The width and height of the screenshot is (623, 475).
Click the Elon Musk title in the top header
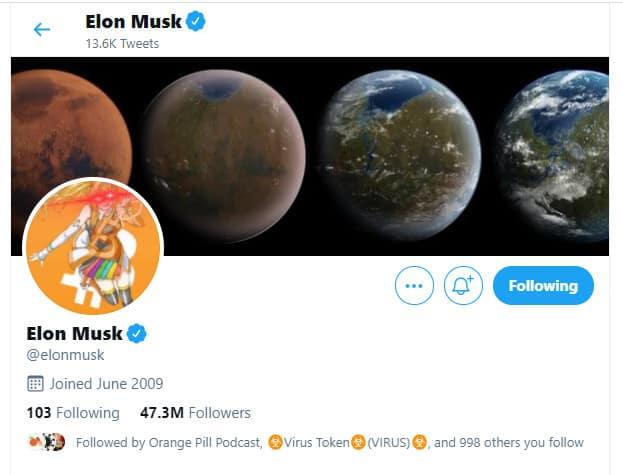pyautogui.click(x=133, y=22)
